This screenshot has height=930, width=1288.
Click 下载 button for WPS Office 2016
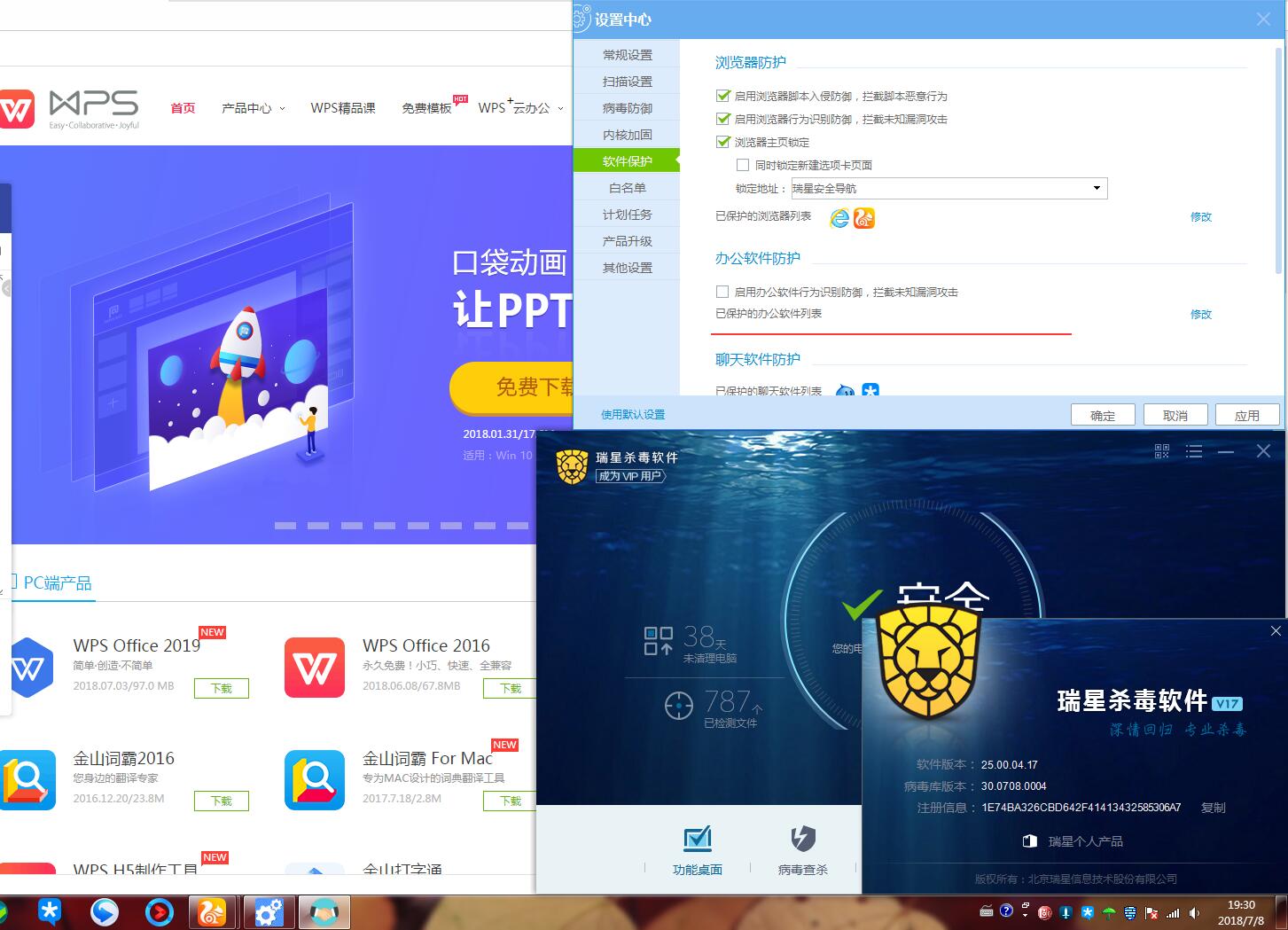point(511,688)
